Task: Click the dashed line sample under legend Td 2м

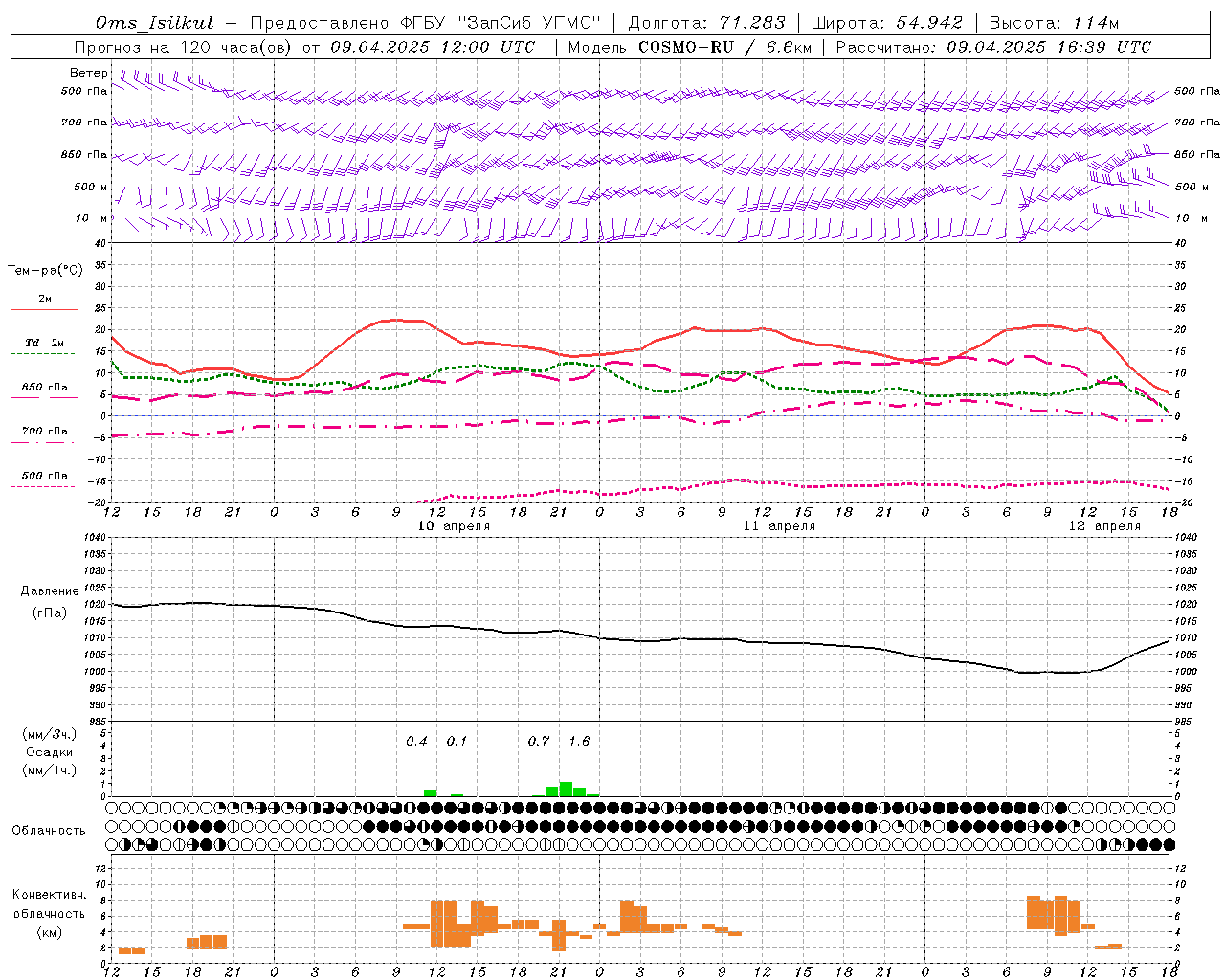Action: click(x=42, y=354)
